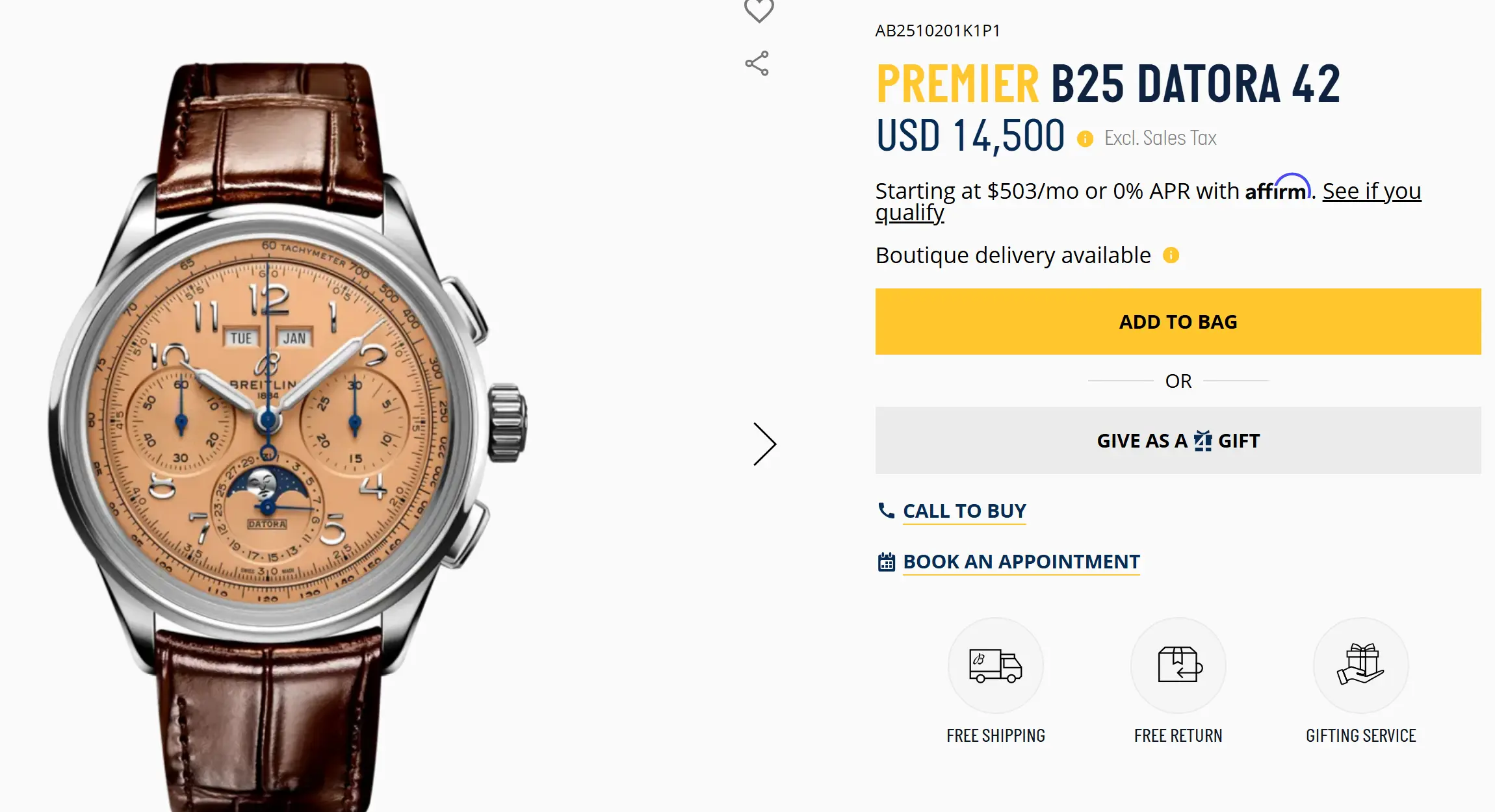Click the calendar icon beside Book an Appointment
1495x812 pixels.
click(x=887, y=562)
